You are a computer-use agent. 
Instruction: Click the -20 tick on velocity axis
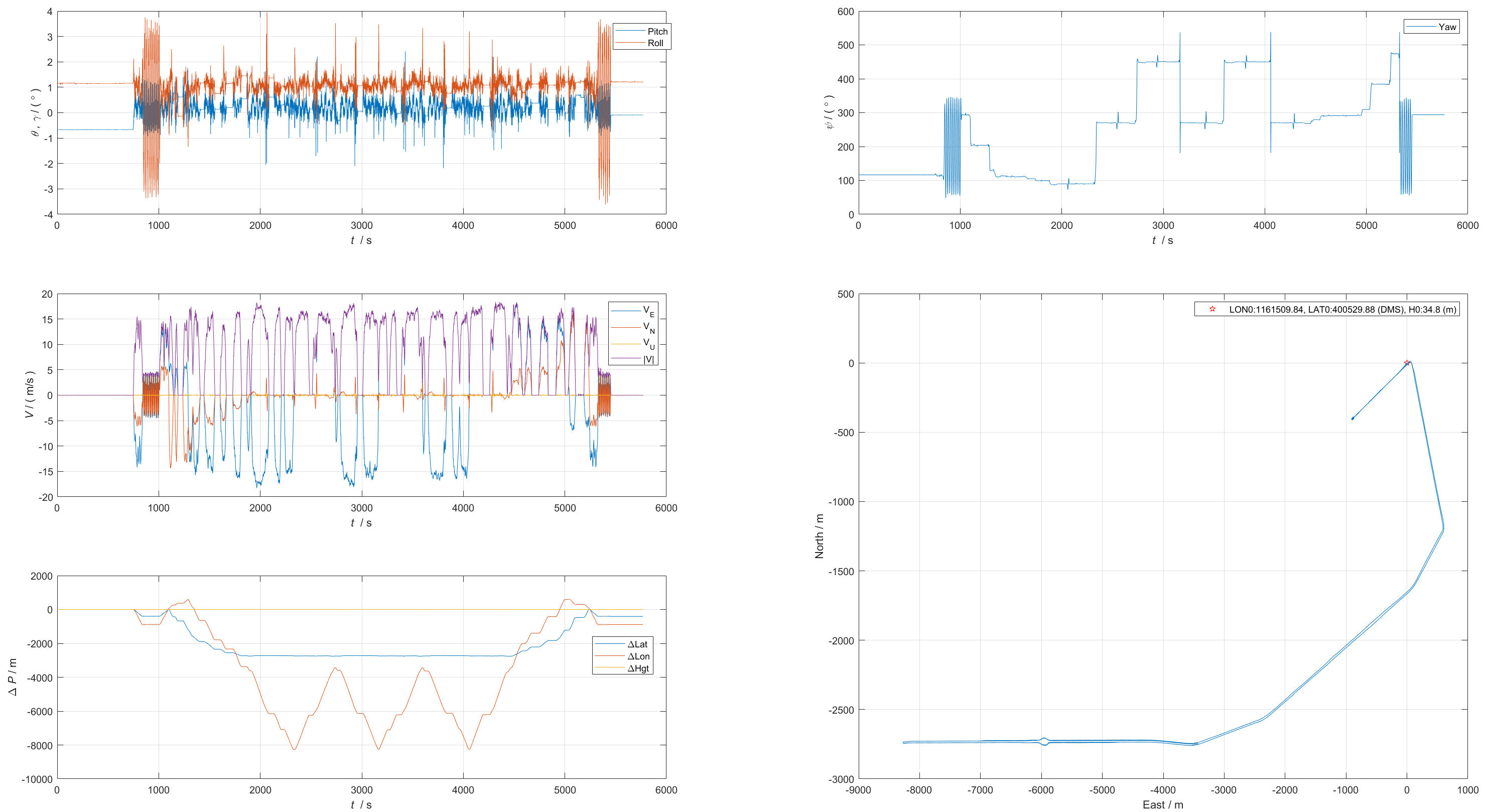click(46, 497)
